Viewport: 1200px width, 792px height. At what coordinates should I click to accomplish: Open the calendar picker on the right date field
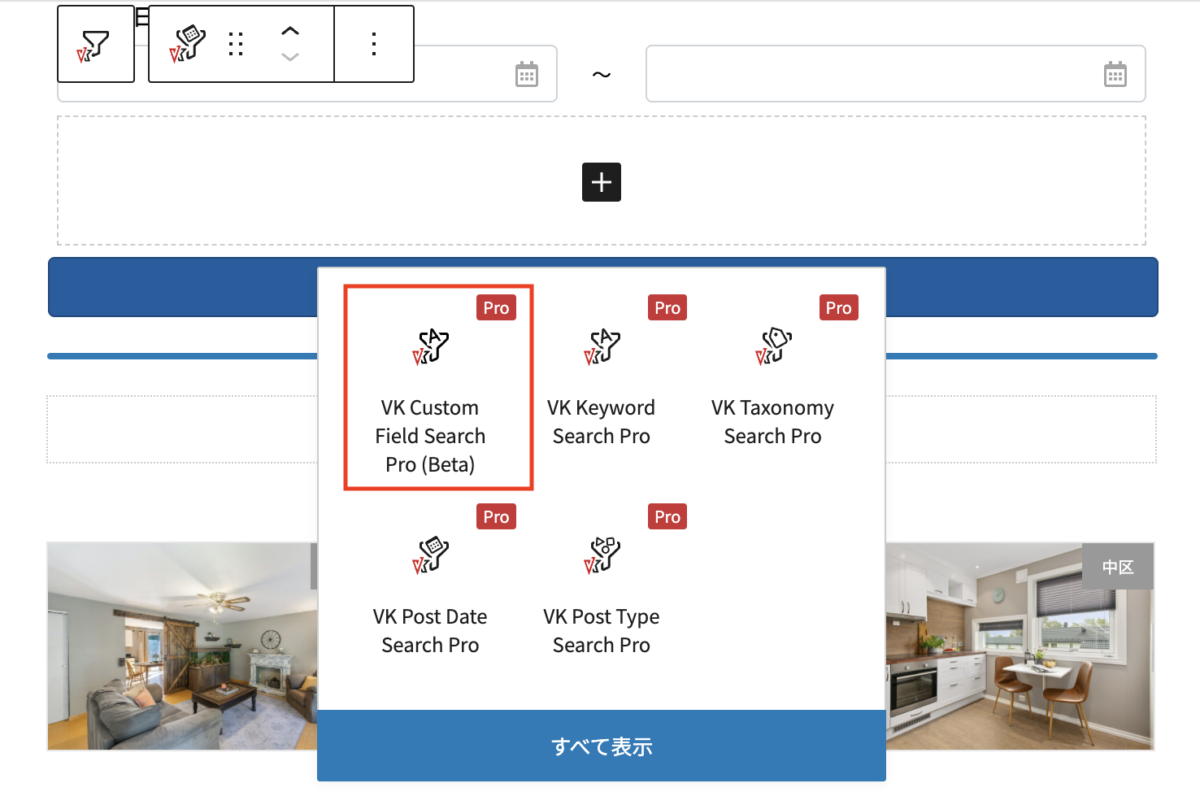[1117, 73]
